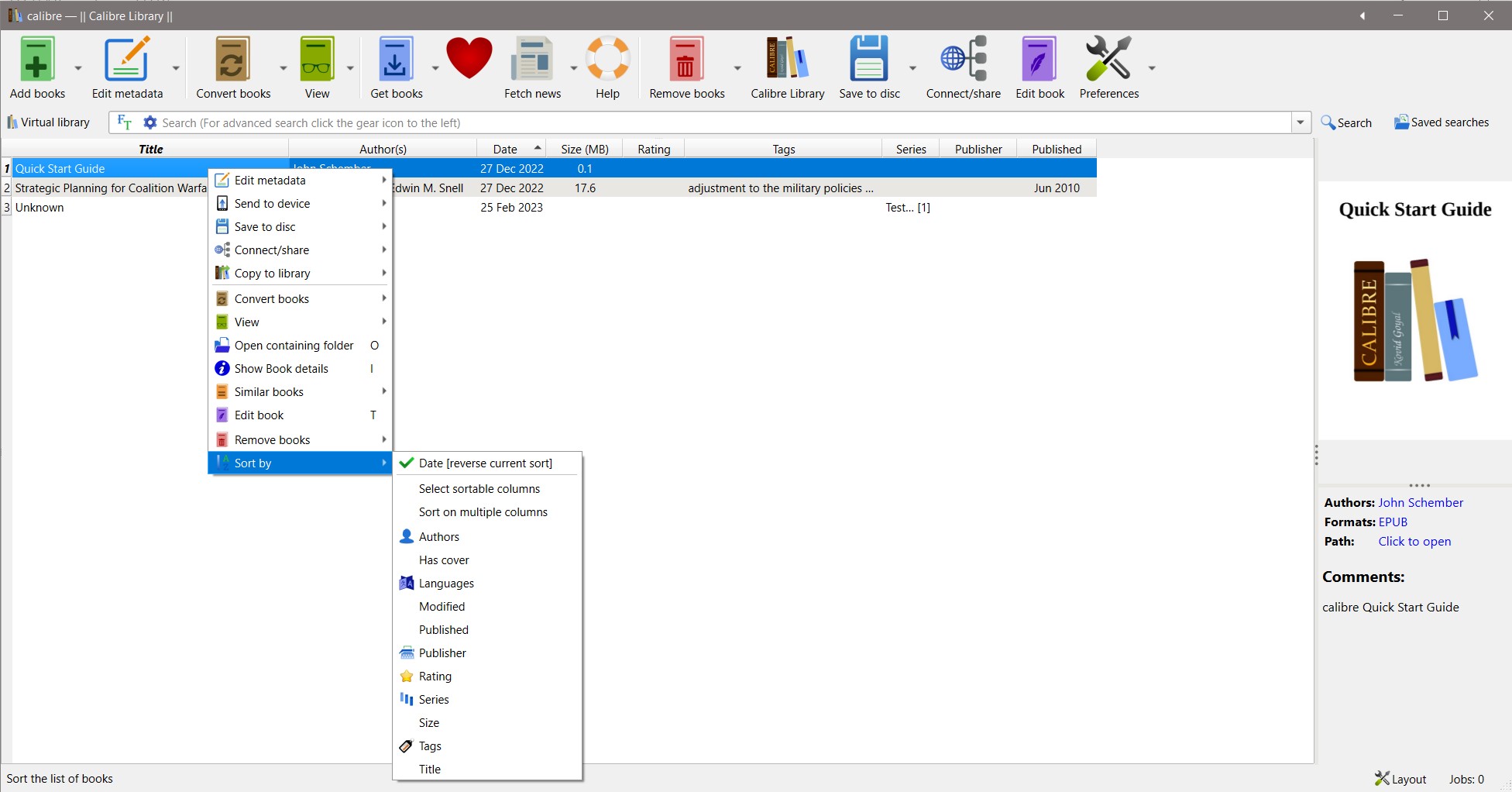
Task: Click the Save to disc floppy icon
Action: (869, 59)
